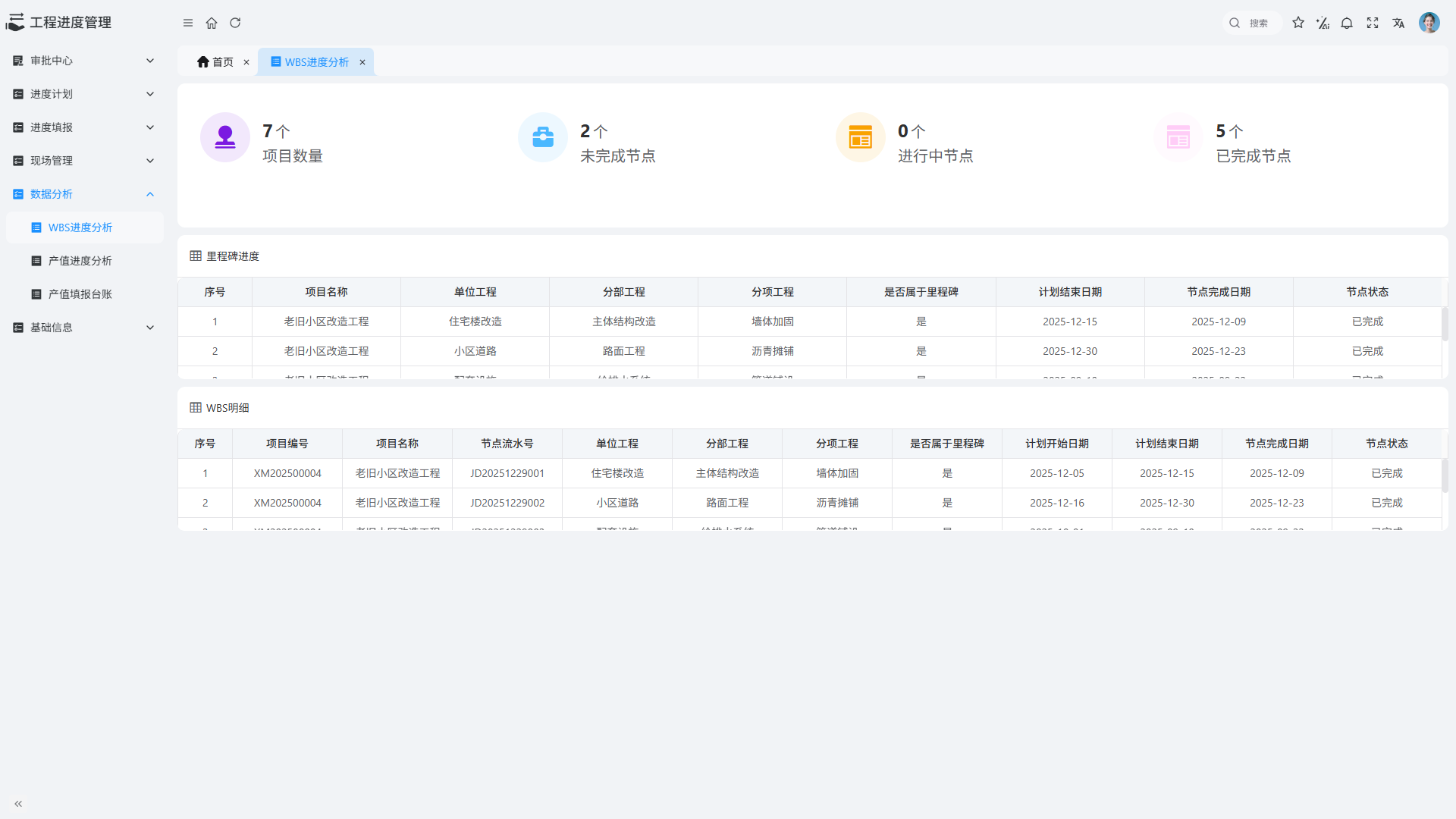Click the 里程碑进度 table icon
Viewport: 1456px width, 819px height.
pyautogui.click(x=196, y=256)
